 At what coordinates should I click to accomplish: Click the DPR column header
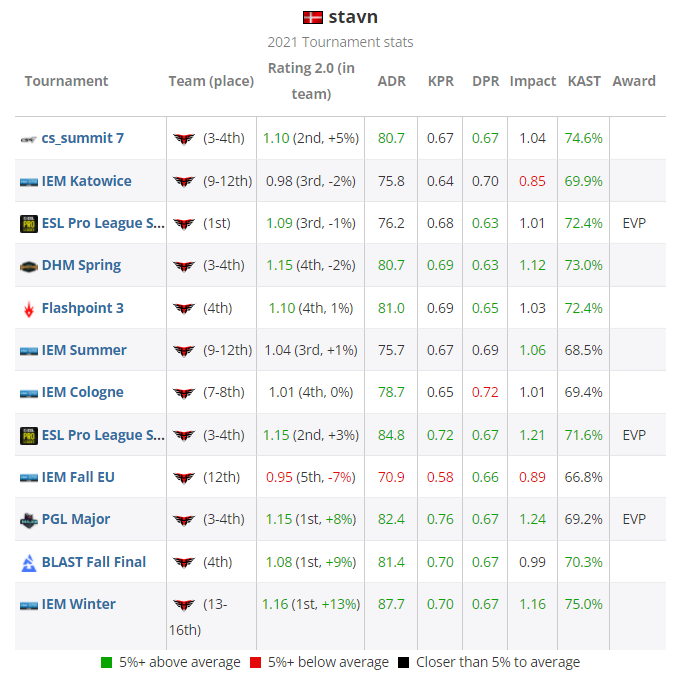pyautogui.click(x=486, y=81)
